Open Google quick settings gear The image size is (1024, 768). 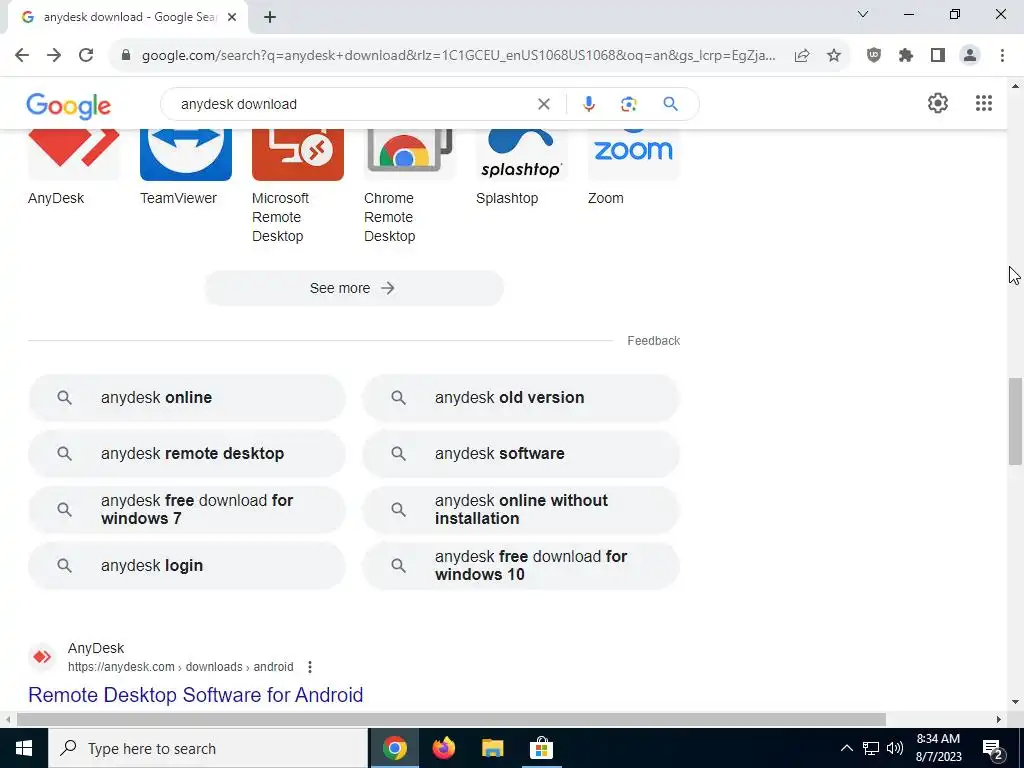click(938, 103)
